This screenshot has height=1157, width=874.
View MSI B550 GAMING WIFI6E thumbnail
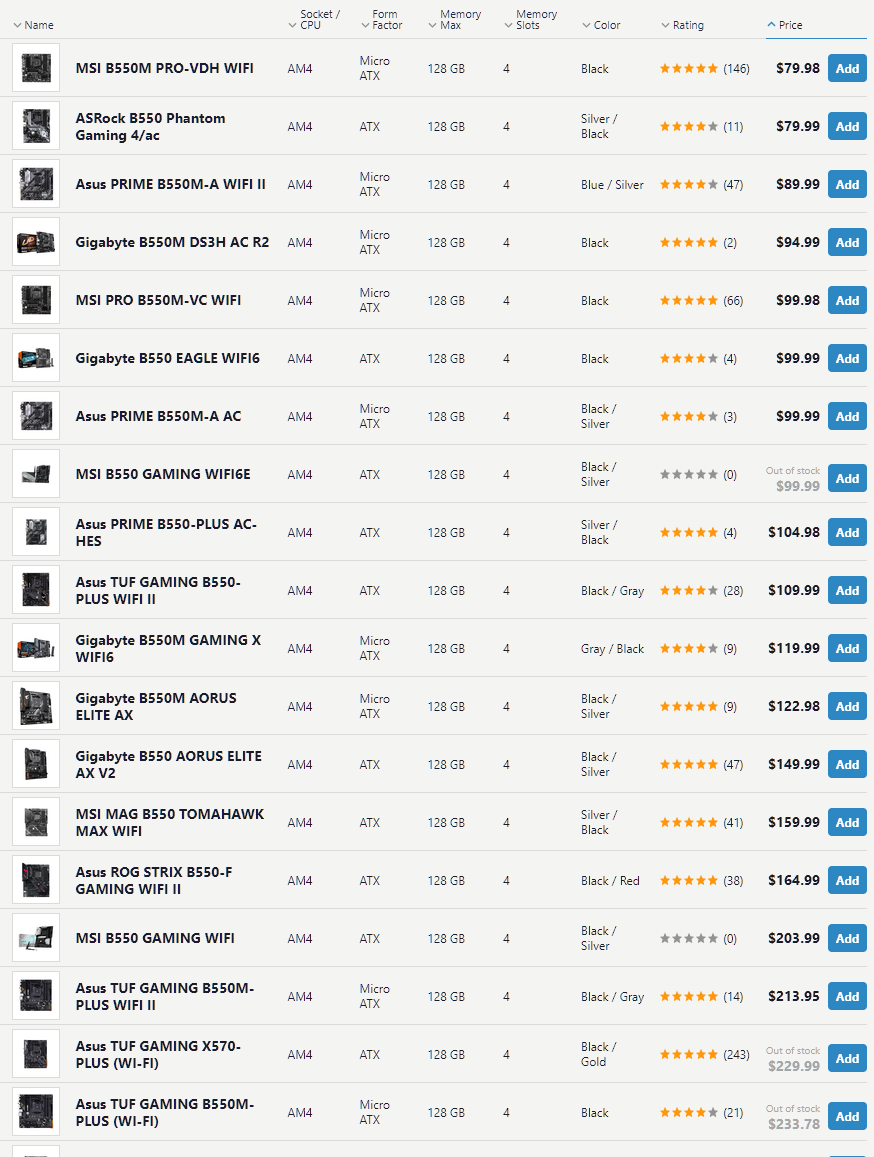point(36,474)
